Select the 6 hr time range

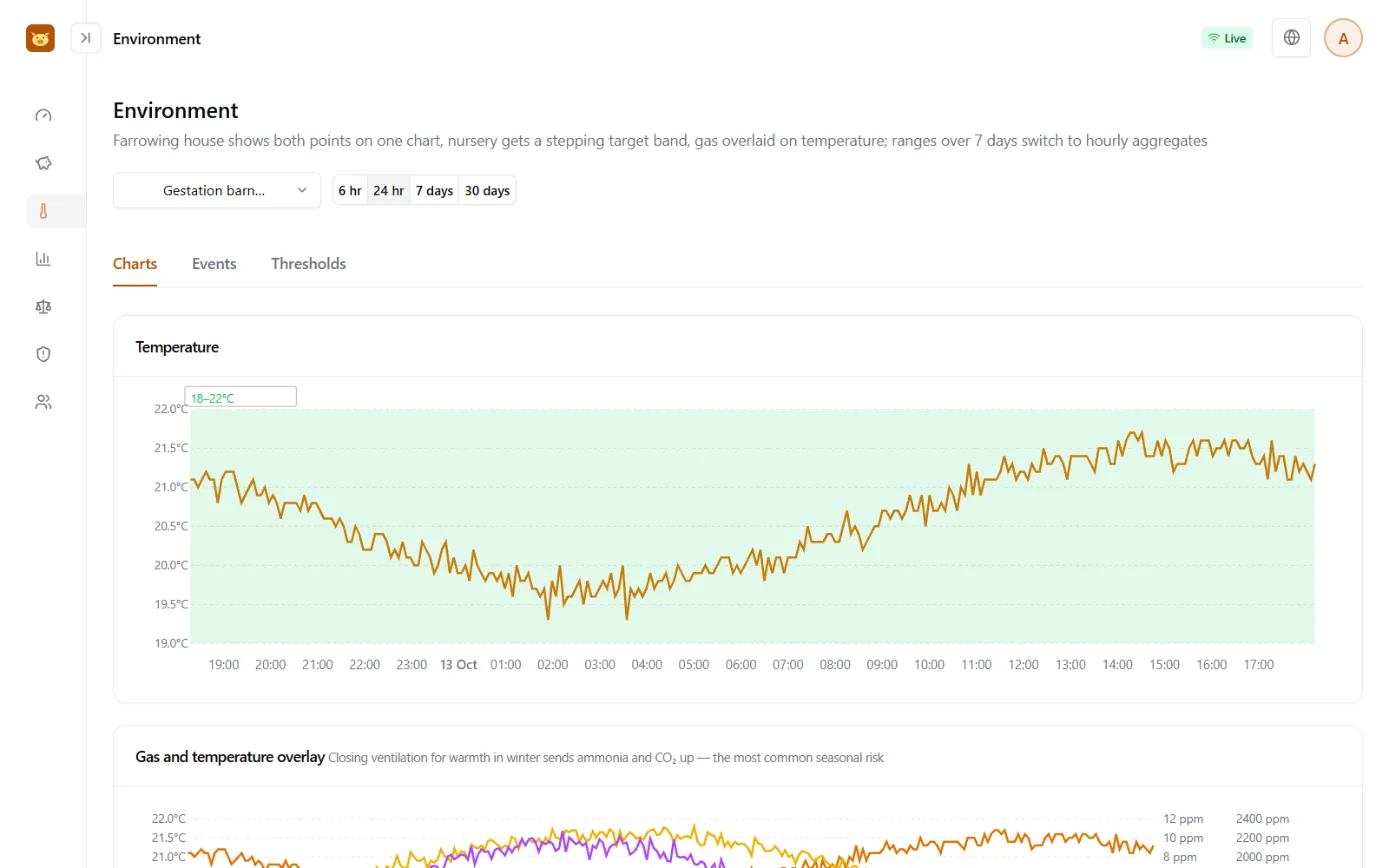[x=350, y=190]
